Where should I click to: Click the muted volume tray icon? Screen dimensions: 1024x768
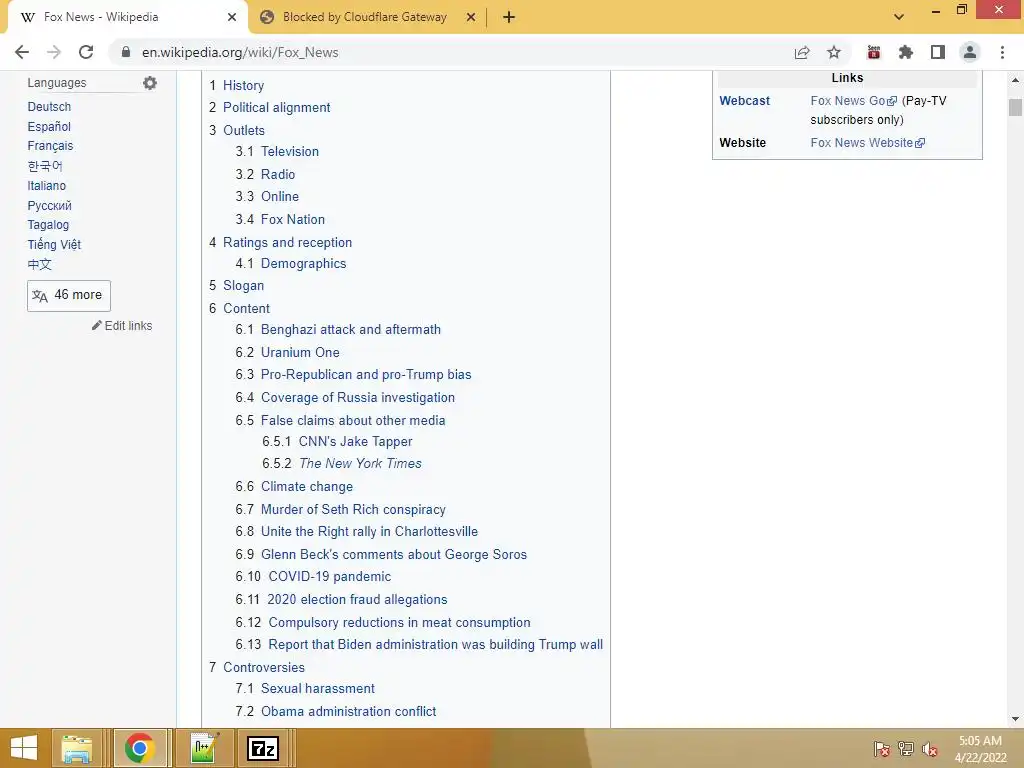[930, 749]
